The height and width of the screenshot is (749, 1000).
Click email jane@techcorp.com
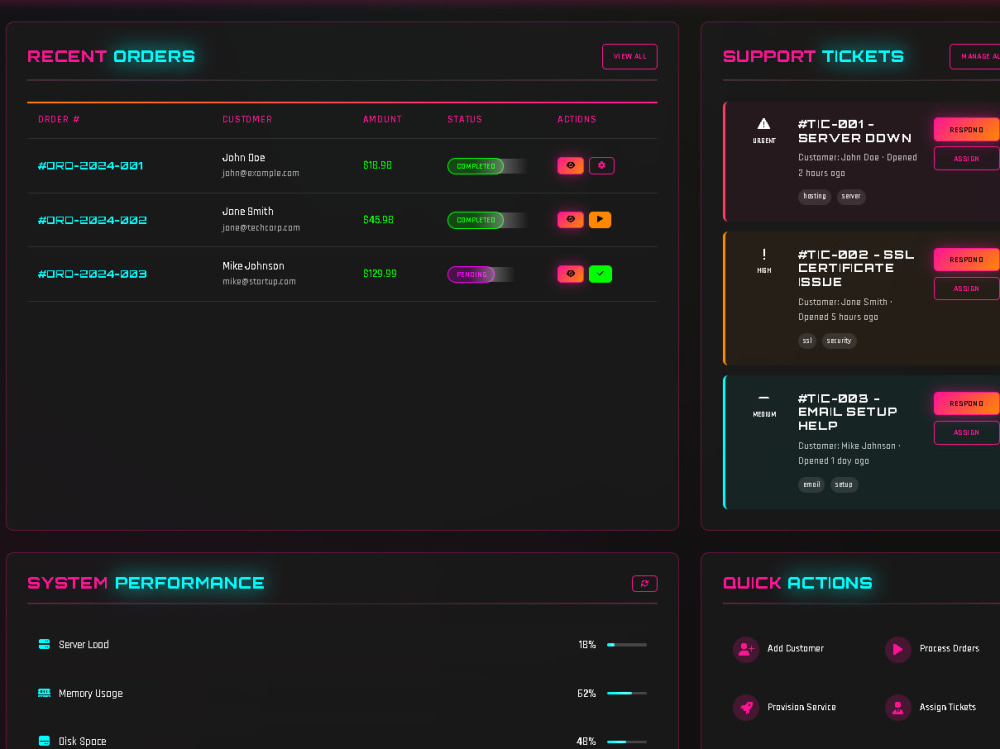pos(261,228)
